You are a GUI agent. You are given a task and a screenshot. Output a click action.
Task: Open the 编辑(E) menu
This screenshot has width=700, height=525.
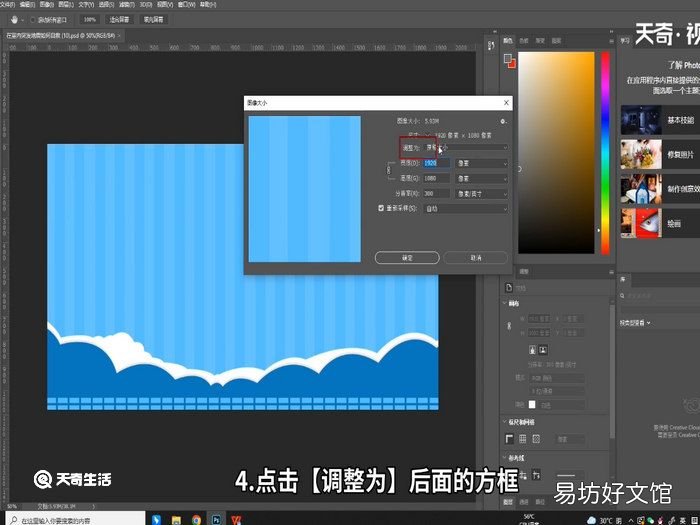(27, 4)
